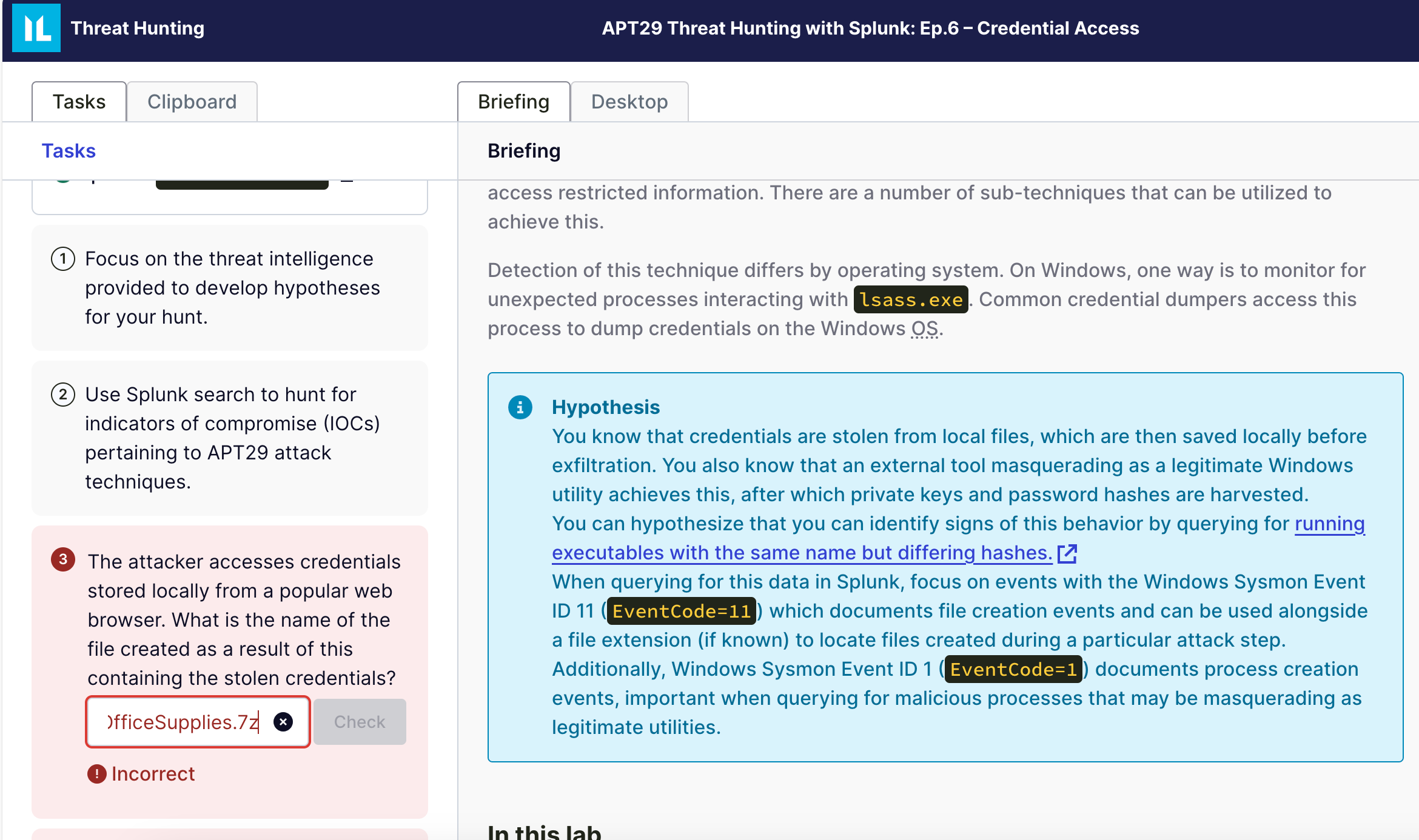Click the Tasks panel heading
This screenshot has height=840, width=1419.
pos(69,151)
